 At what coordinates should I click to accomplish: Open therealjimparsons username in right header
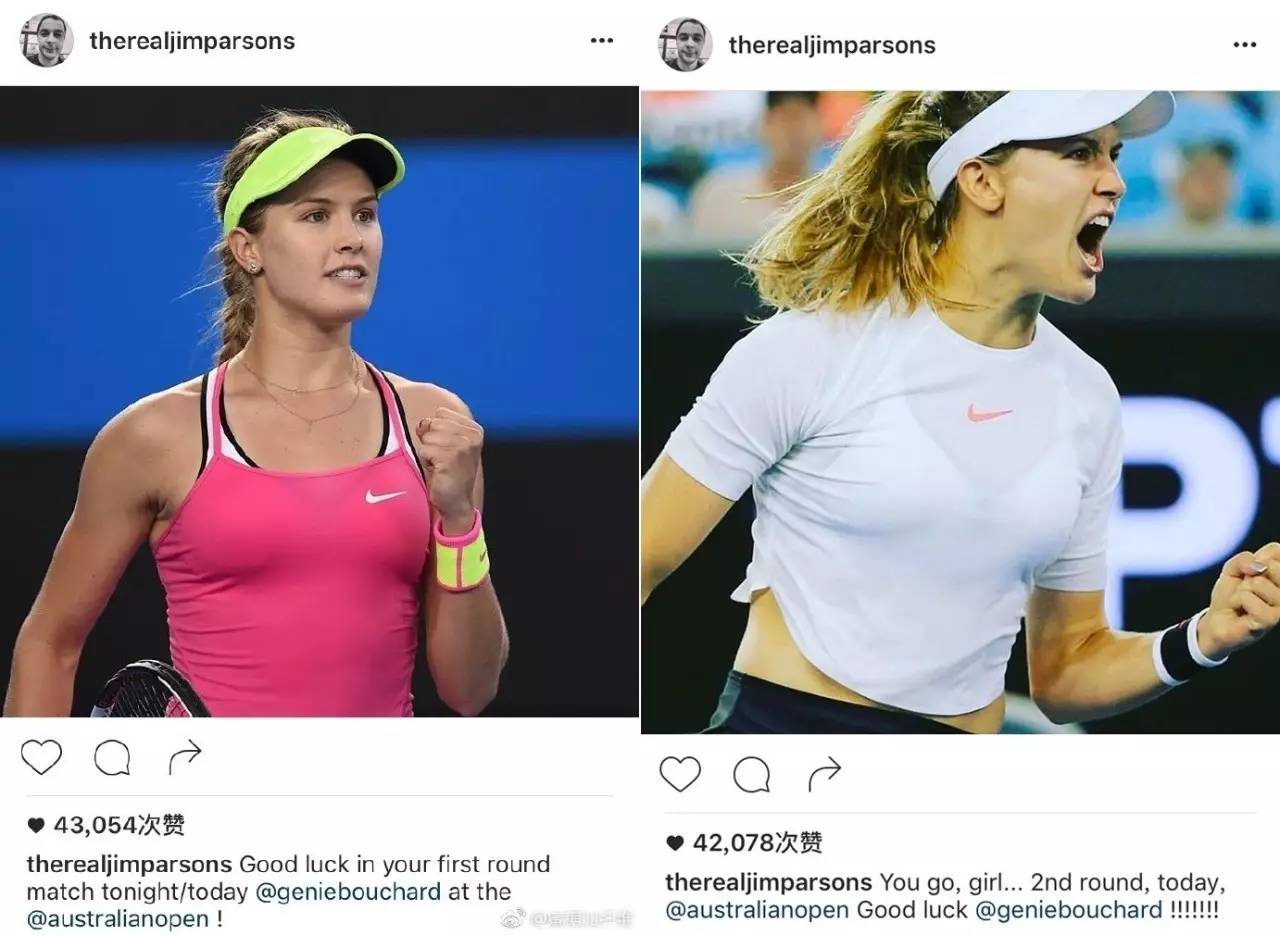click(x=832, y=45)
